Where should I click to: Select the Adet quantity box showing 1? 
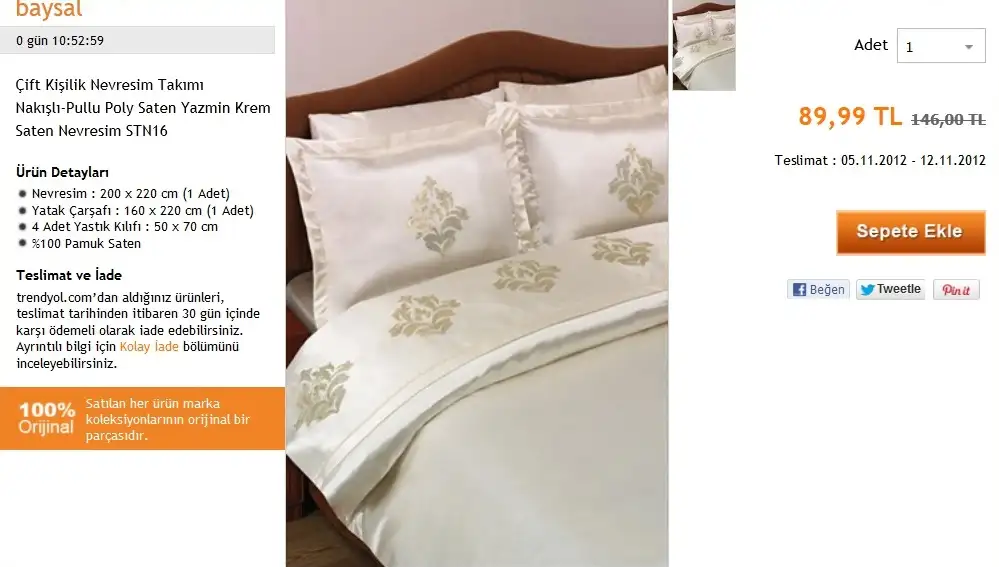tap(940, 46)
